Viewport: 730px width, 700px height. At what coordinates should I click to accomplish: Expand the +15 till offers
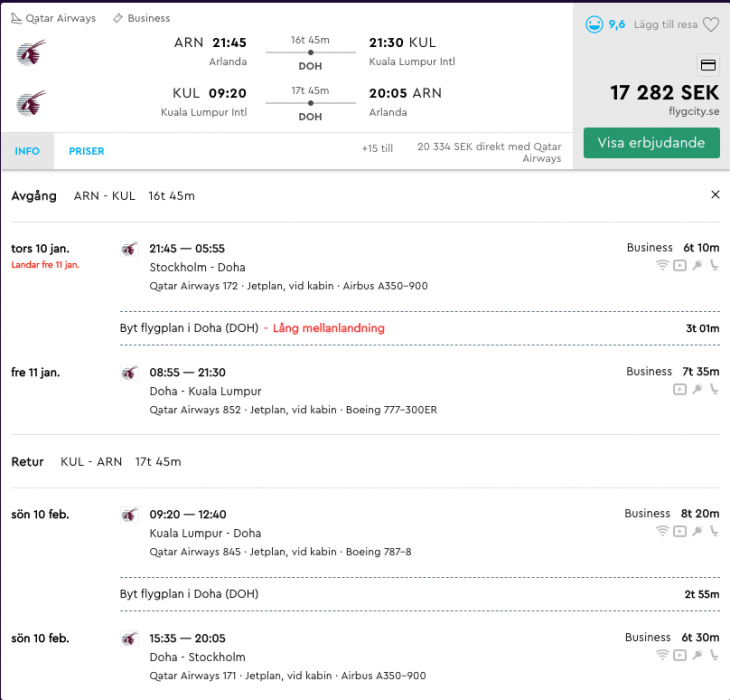click(377, 148)
